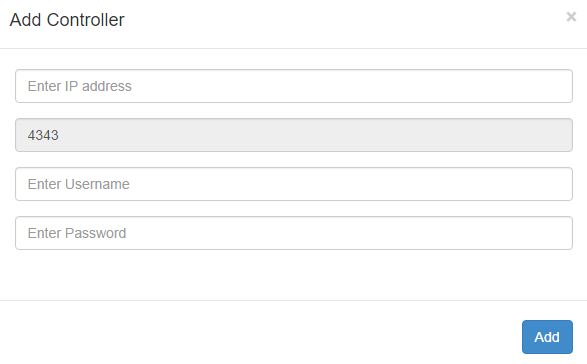This screenshot has height=364, width=587.
Task: Click the Enter IP address placeholder text
Action: coord(79,86)
